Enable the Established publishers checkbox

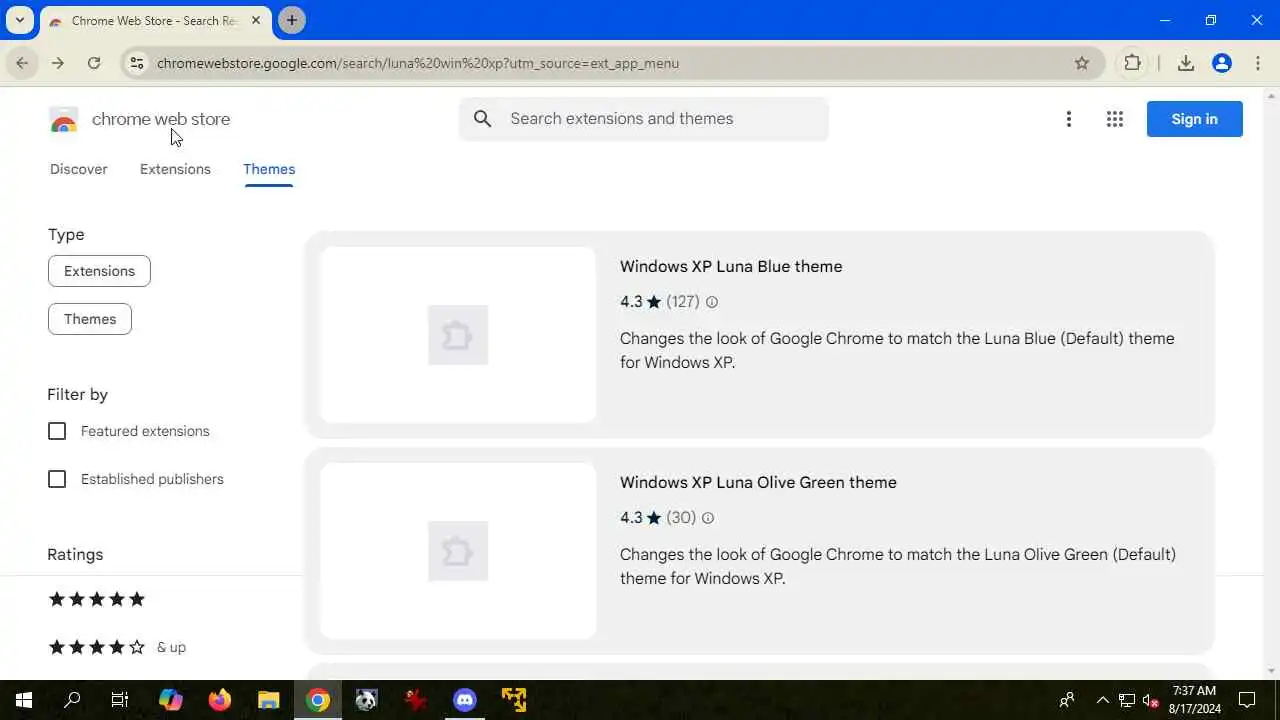tap(57, 479)
